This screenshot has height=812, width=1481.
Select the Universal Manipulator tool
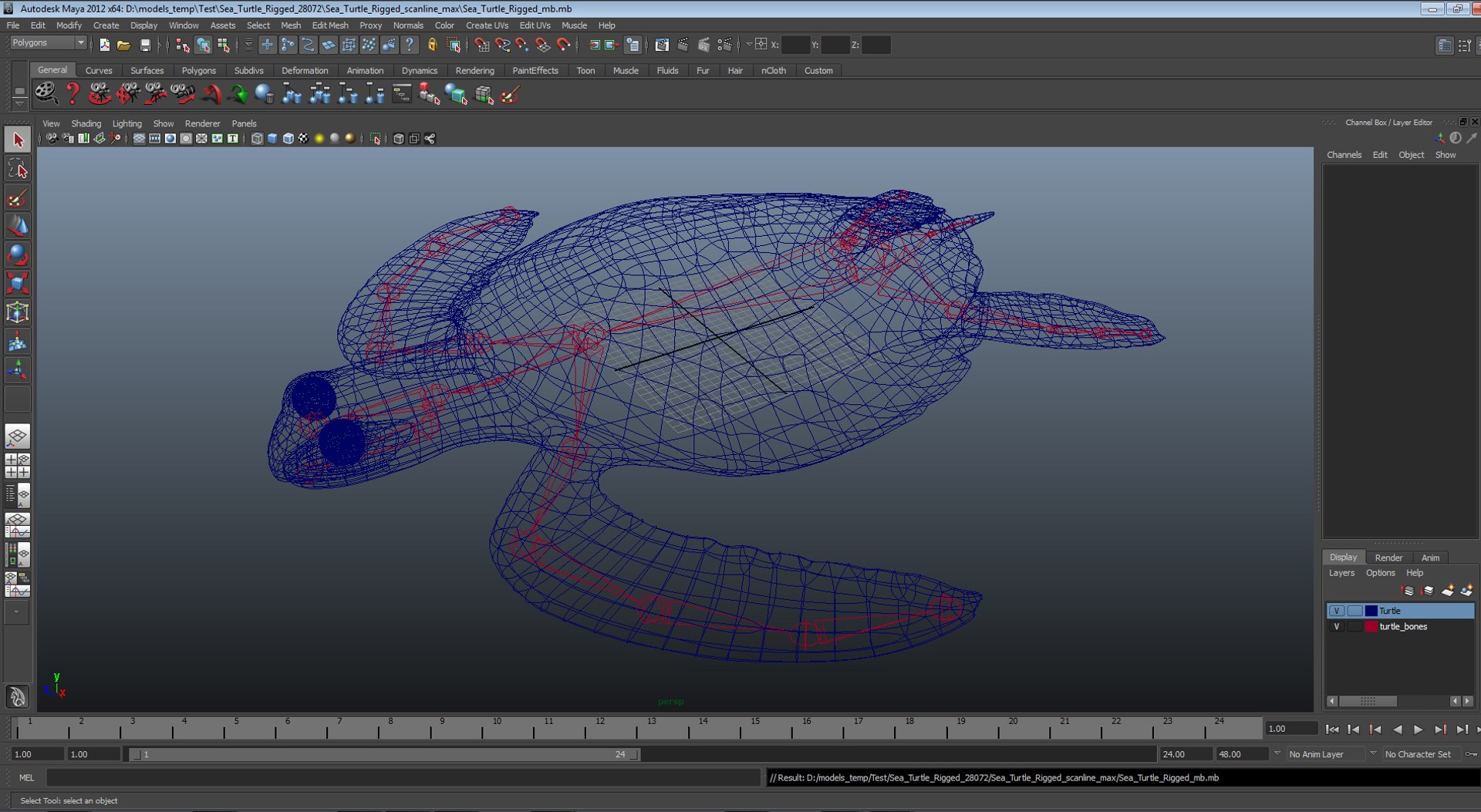point(18,312)
